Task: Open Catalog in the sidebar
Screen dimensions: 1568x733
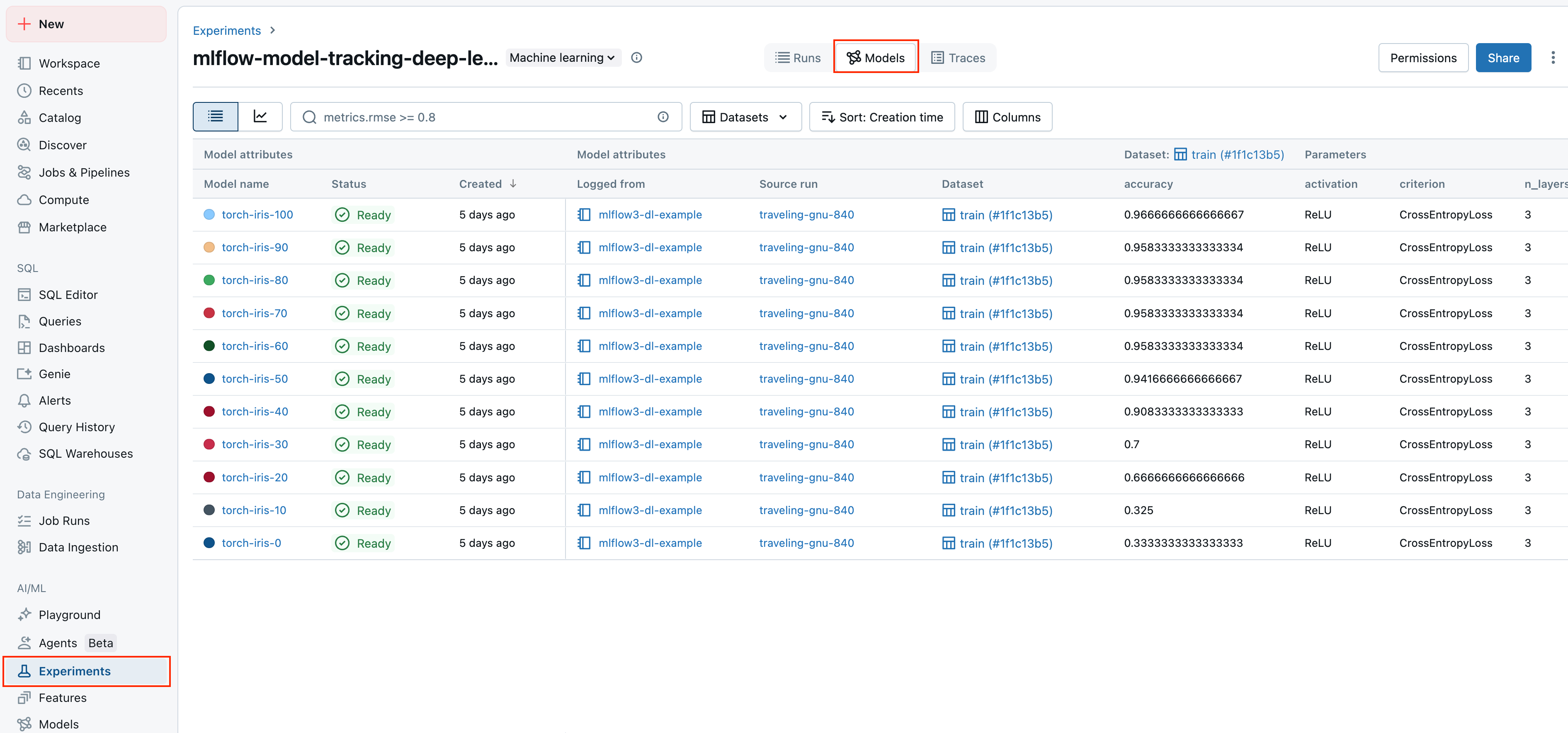Action: click(60, 117)
